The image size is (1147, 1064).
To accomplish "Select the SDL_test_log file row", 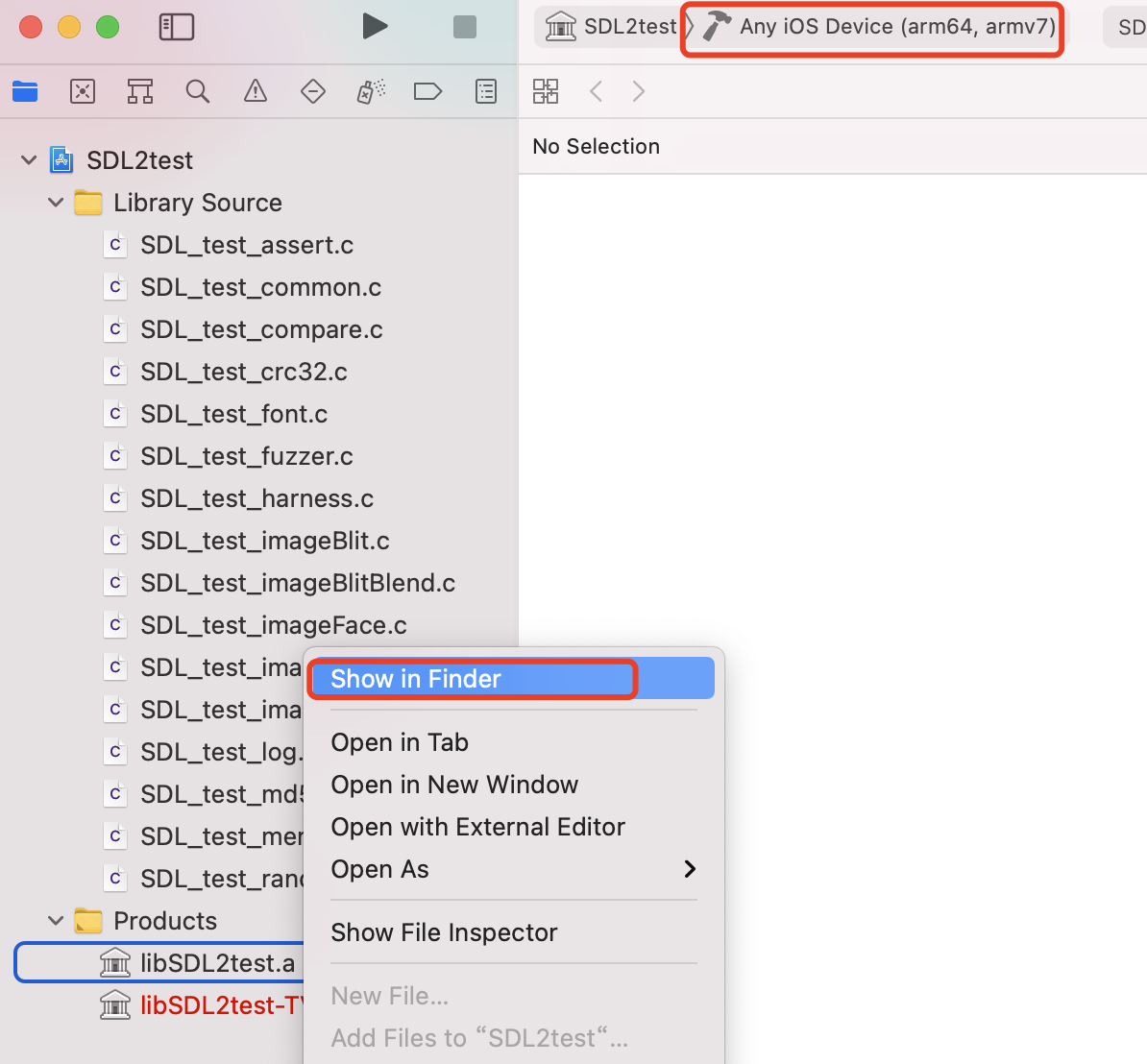I will [203, 752].
